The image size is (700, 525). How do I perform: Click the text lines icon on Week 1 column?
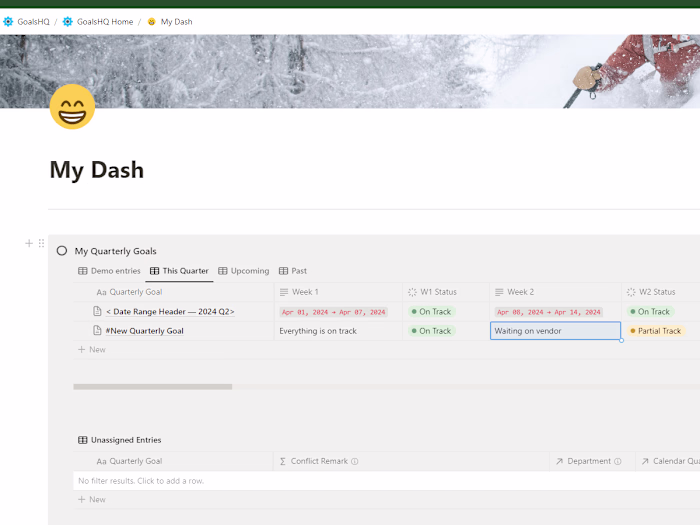tap(284, 292)
